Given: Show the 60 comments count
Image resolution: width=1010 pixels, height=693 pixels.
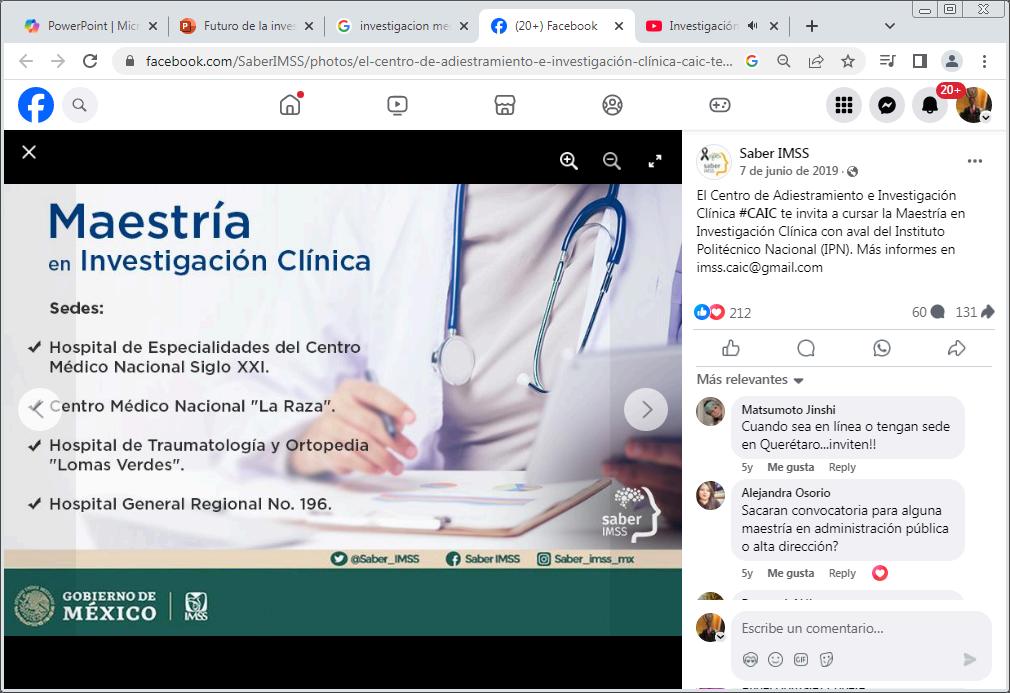Looking at the screenshot, I should point(928,312).
